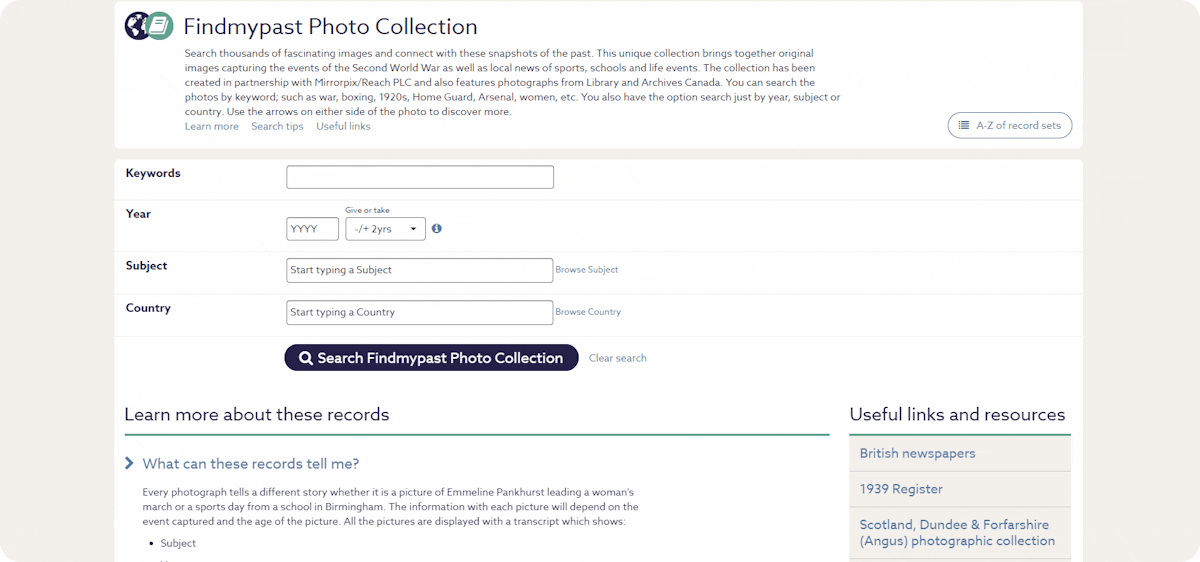Click Browse Country link
Viewport: 1200px width, 562px height.
click(x=588, y=312)
